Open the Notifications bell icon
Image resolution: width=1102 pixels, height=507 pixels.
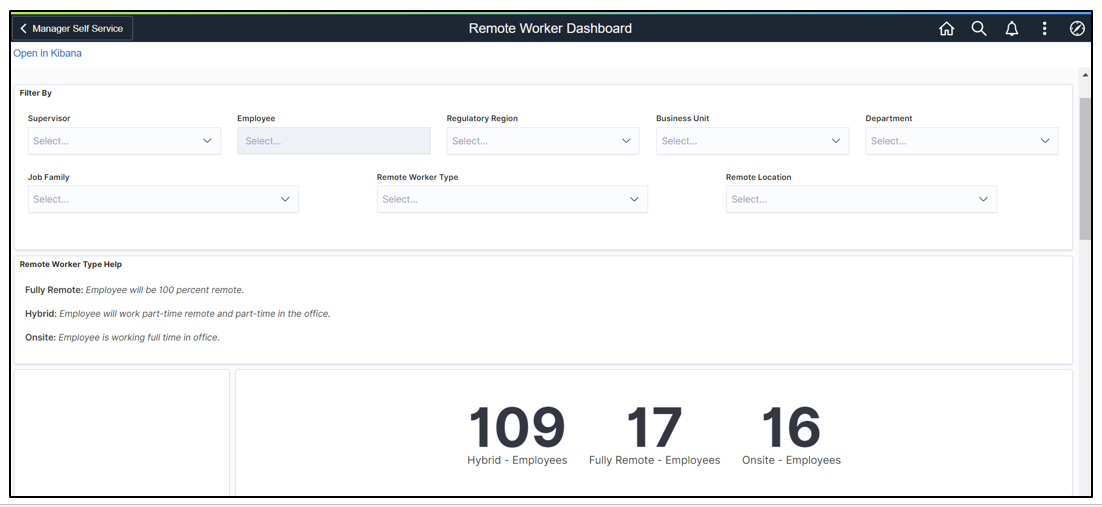(1012, 29)
